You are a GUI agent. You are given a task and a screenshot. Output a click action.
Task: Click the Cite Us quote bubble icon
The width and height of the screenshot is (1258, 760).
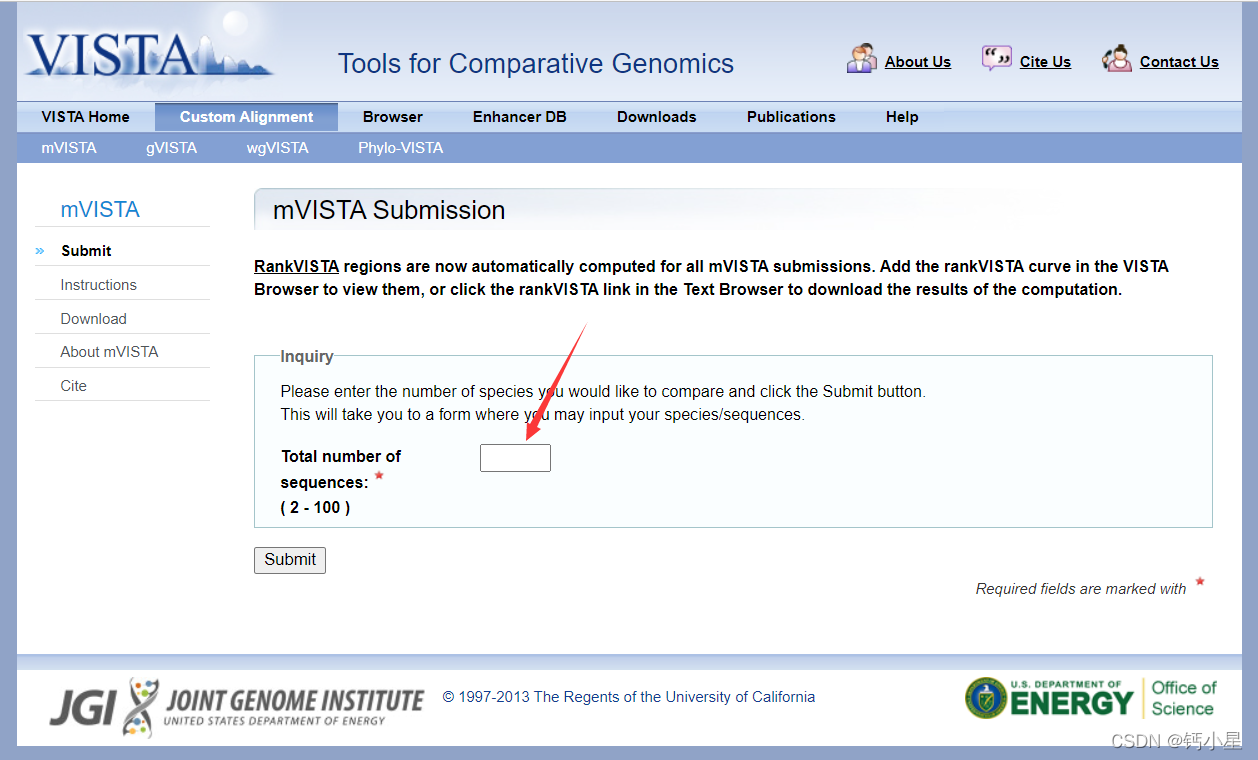point(996,59)
